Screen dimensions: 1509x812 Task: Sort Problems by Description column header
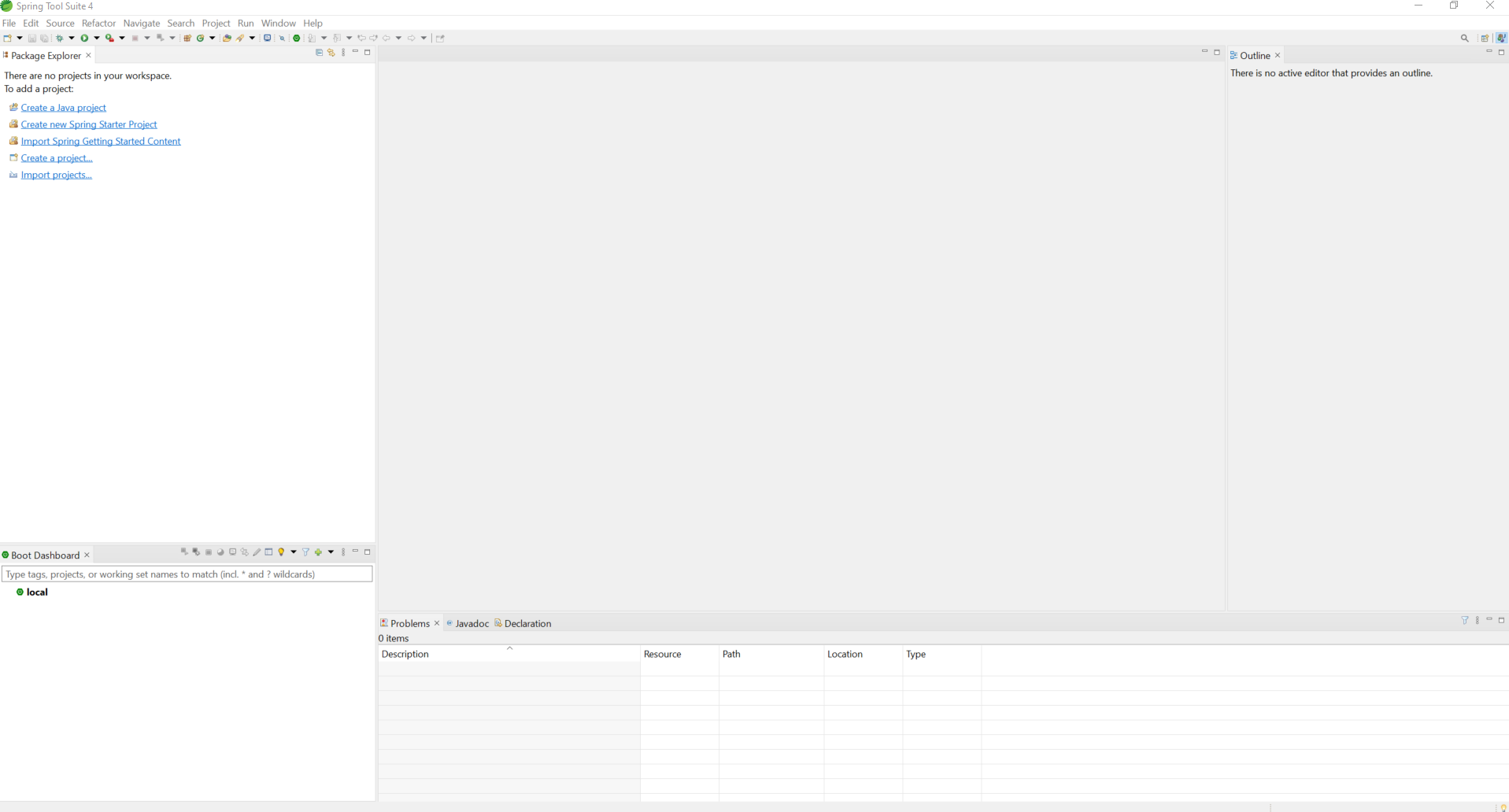point(509,654)
